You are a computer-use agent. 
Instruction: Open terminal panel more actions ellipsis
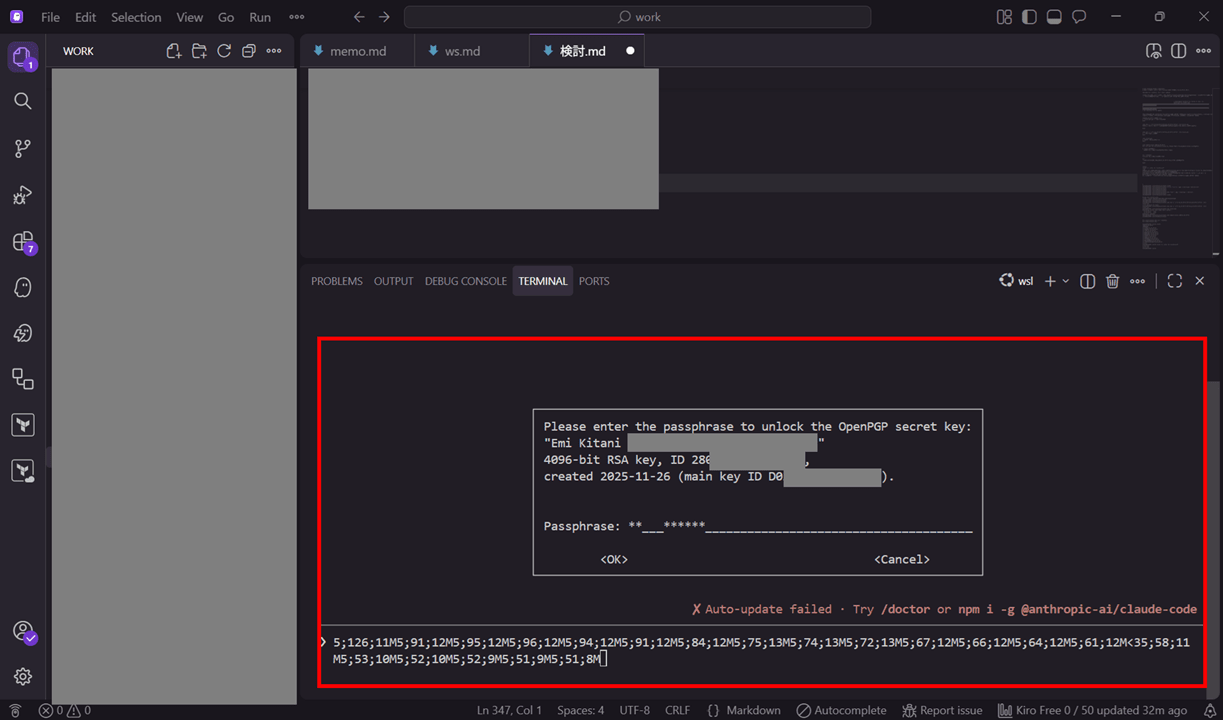click(x=1137, y=281)
